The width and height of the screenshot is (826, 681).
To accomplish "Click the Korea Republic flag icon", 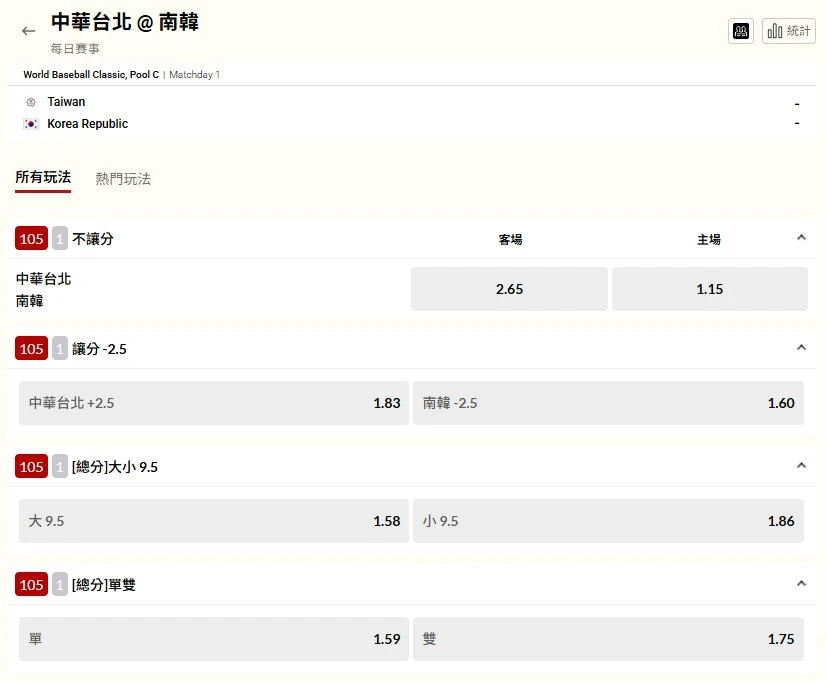I will (x=31, y=123).
